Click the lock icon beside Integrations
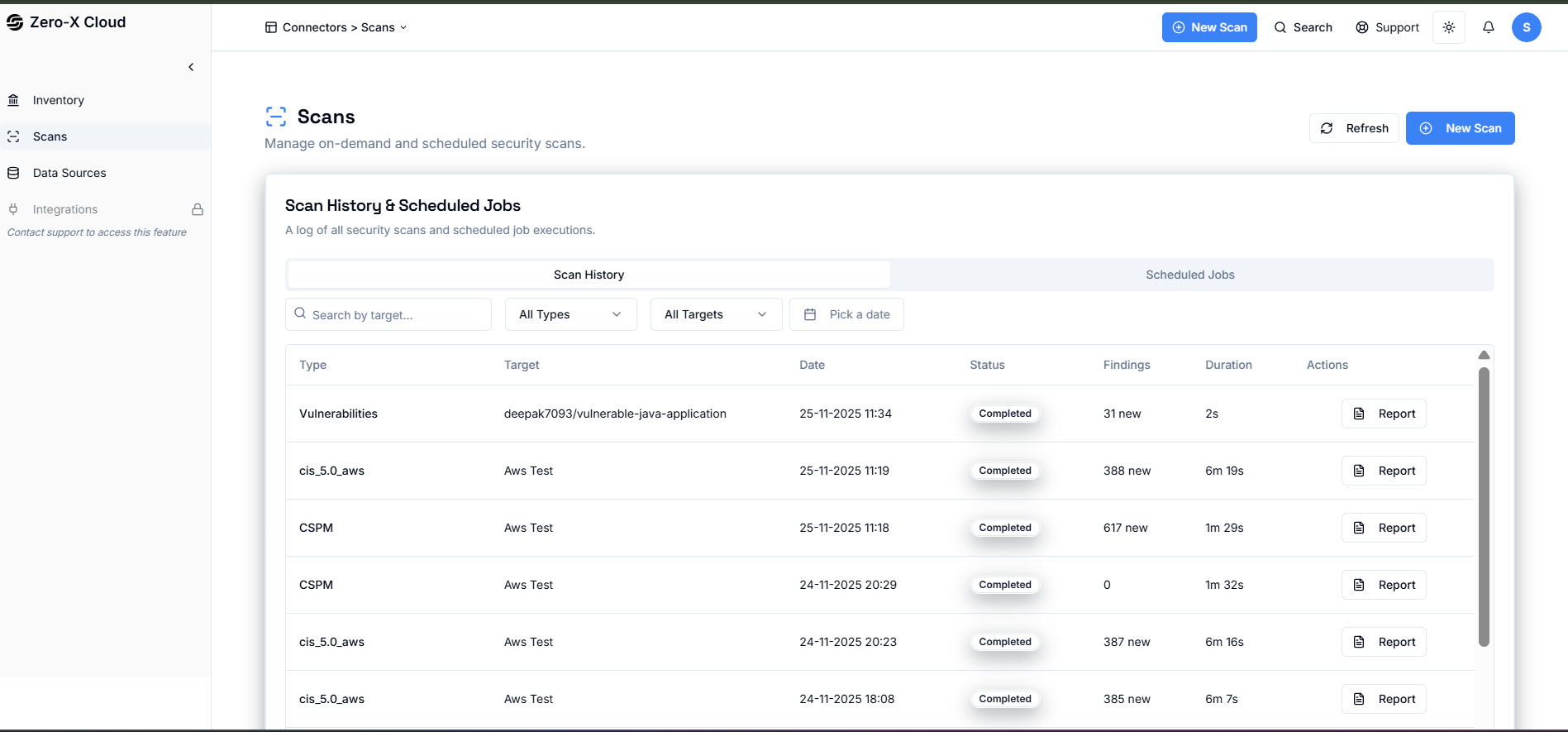Image resolution: width=1568 pixels, height=732 pixels. (x=198, y=209)
